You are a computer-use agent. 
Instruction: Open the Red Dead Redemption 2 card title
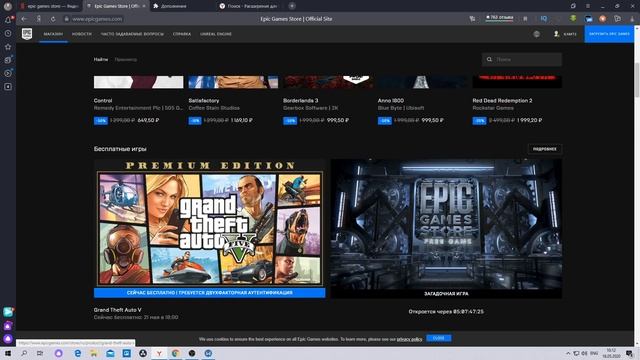502,100
